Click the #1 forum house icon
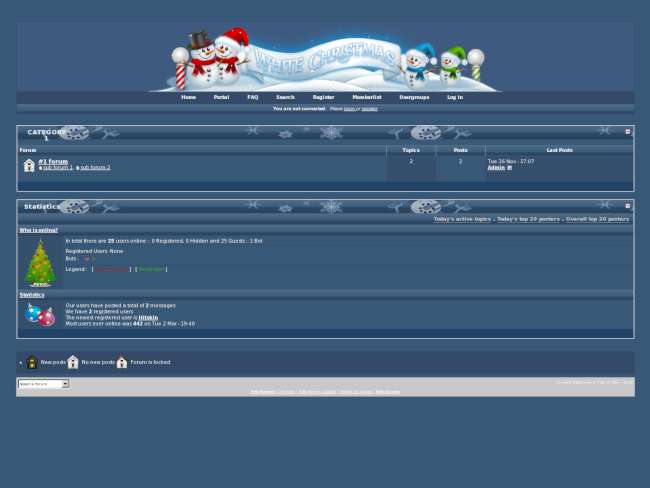The width and height of the screenshot is (650, 488). 29,165
